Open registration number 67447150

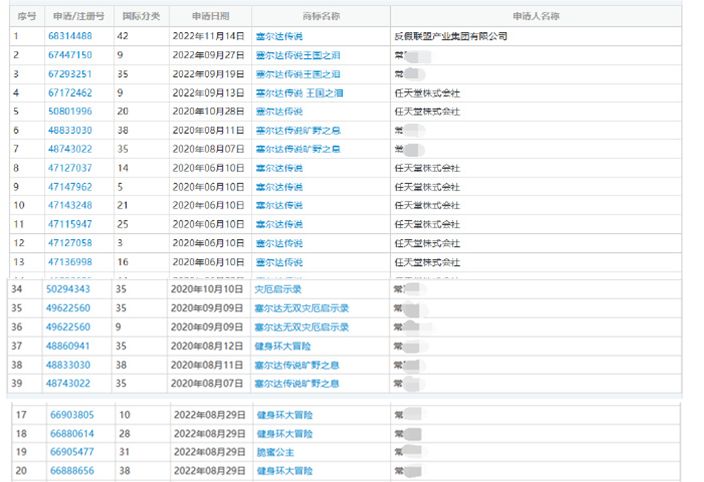(70, 55)
